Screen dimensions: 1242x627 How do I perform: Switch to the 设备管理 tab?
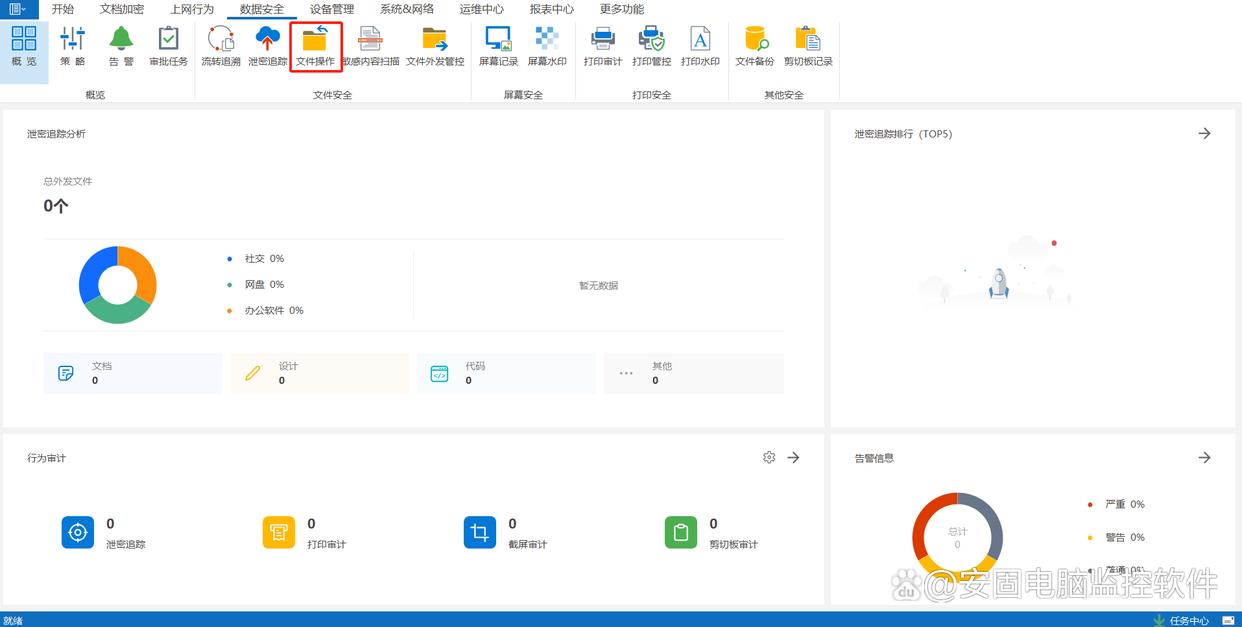(x=332, y=9)
